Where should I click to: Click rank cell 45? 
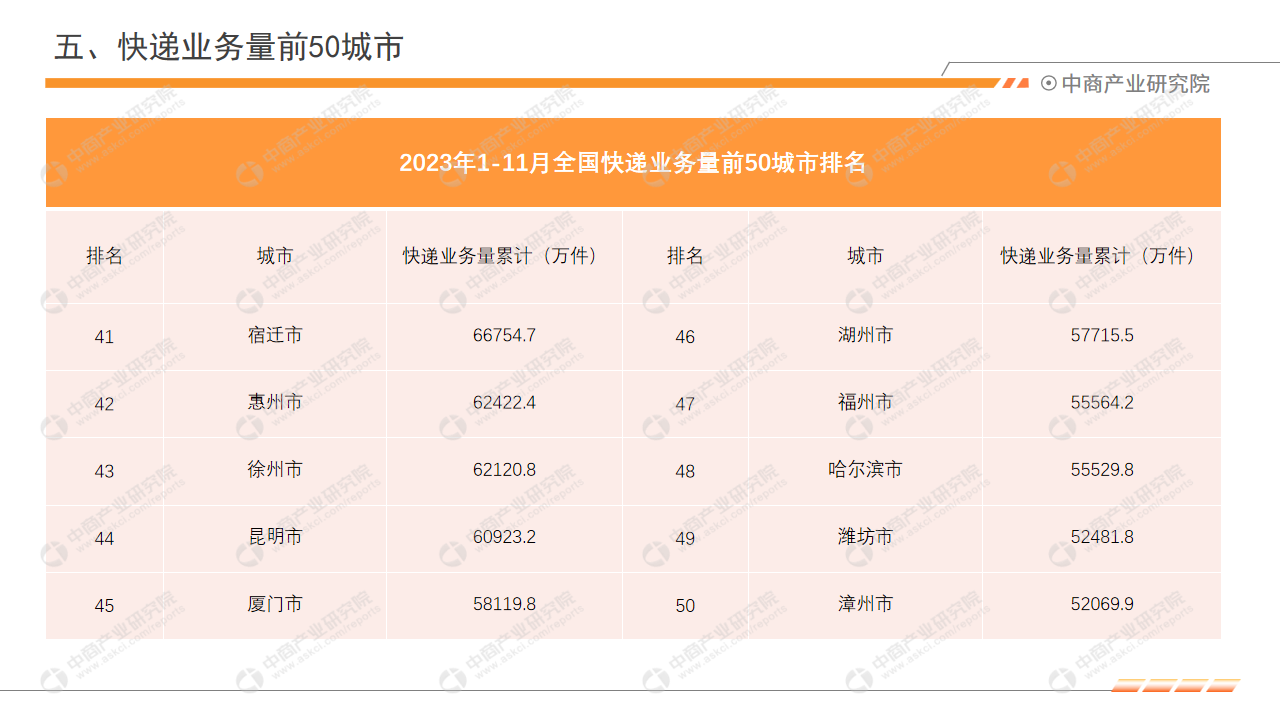click(104, 606)
